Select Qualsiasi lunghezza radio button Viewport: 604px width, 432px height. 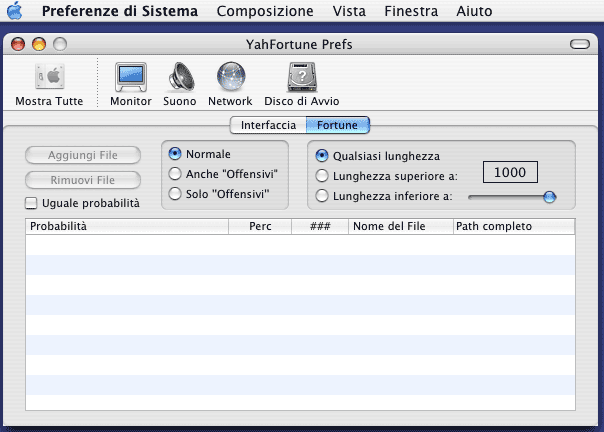[x=322, y=156]
